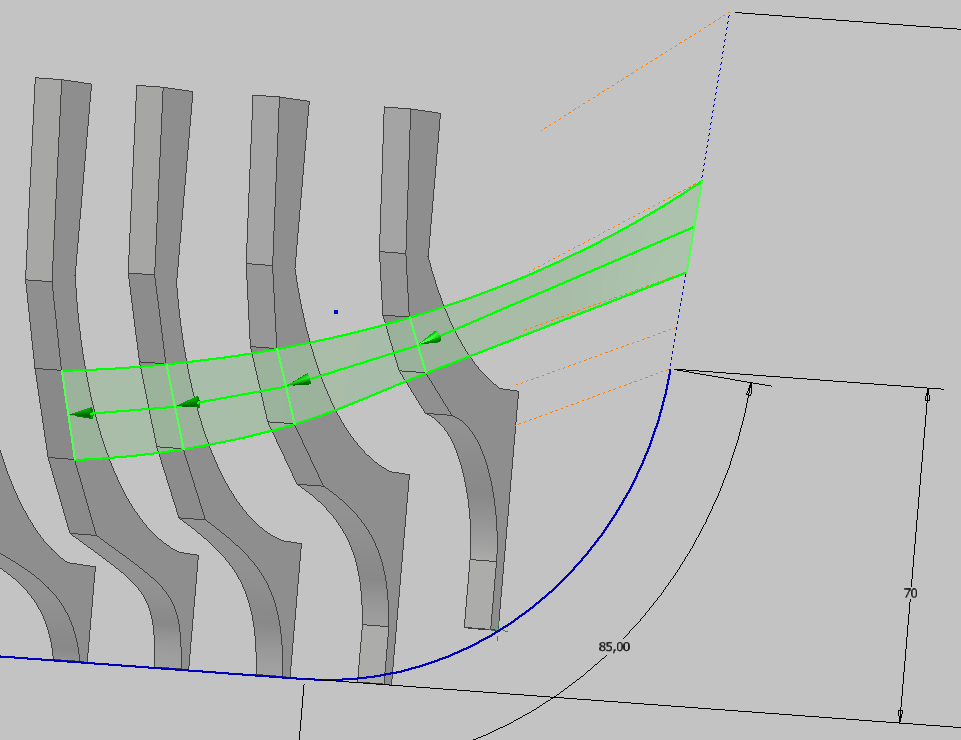The image size is (961, 740).
Task: Select the small blue sketch point
Action: pos(336,312)
